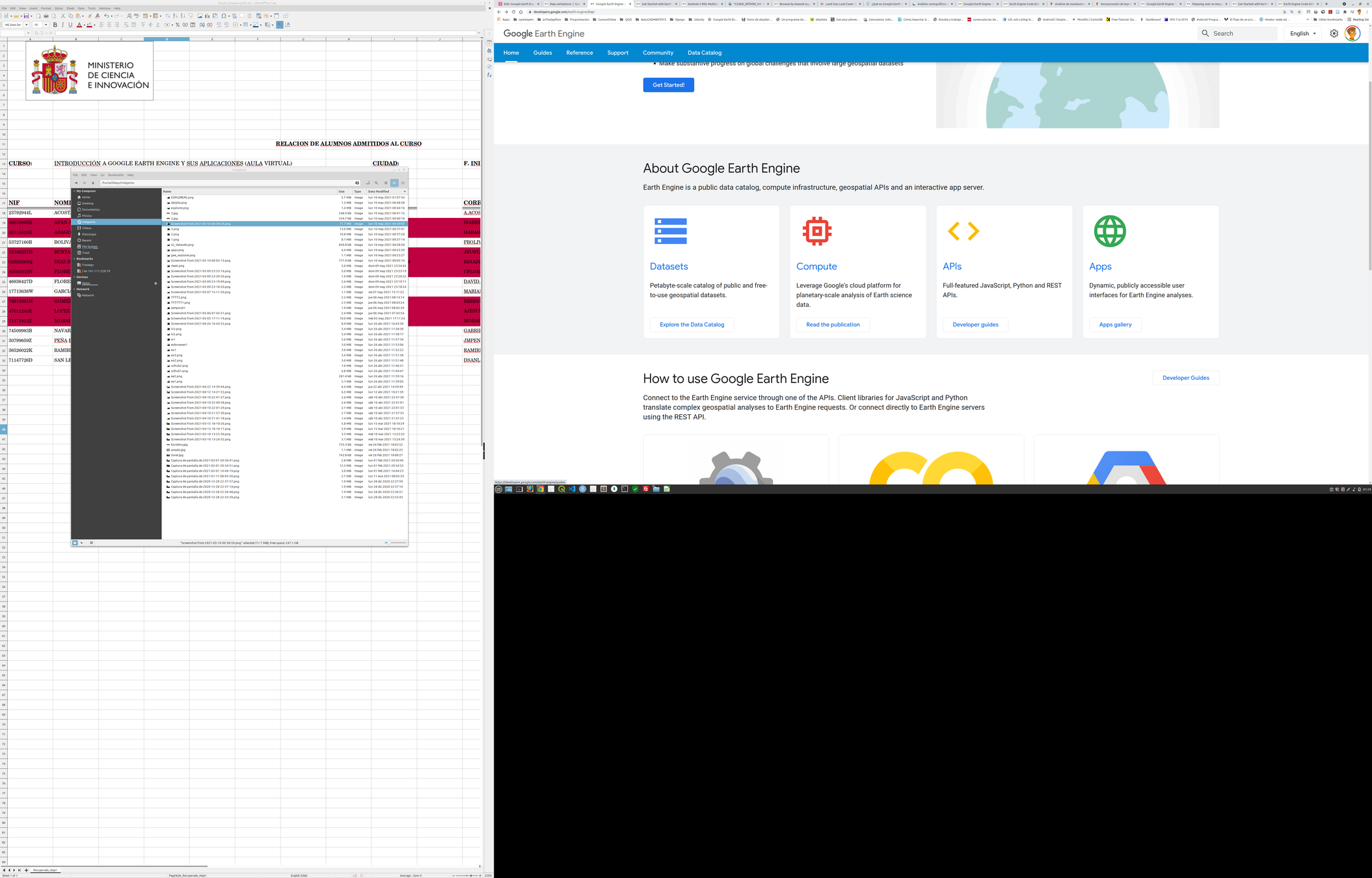
Task: Open the font size dropdown in Calc
Action: tap(46, 25)
